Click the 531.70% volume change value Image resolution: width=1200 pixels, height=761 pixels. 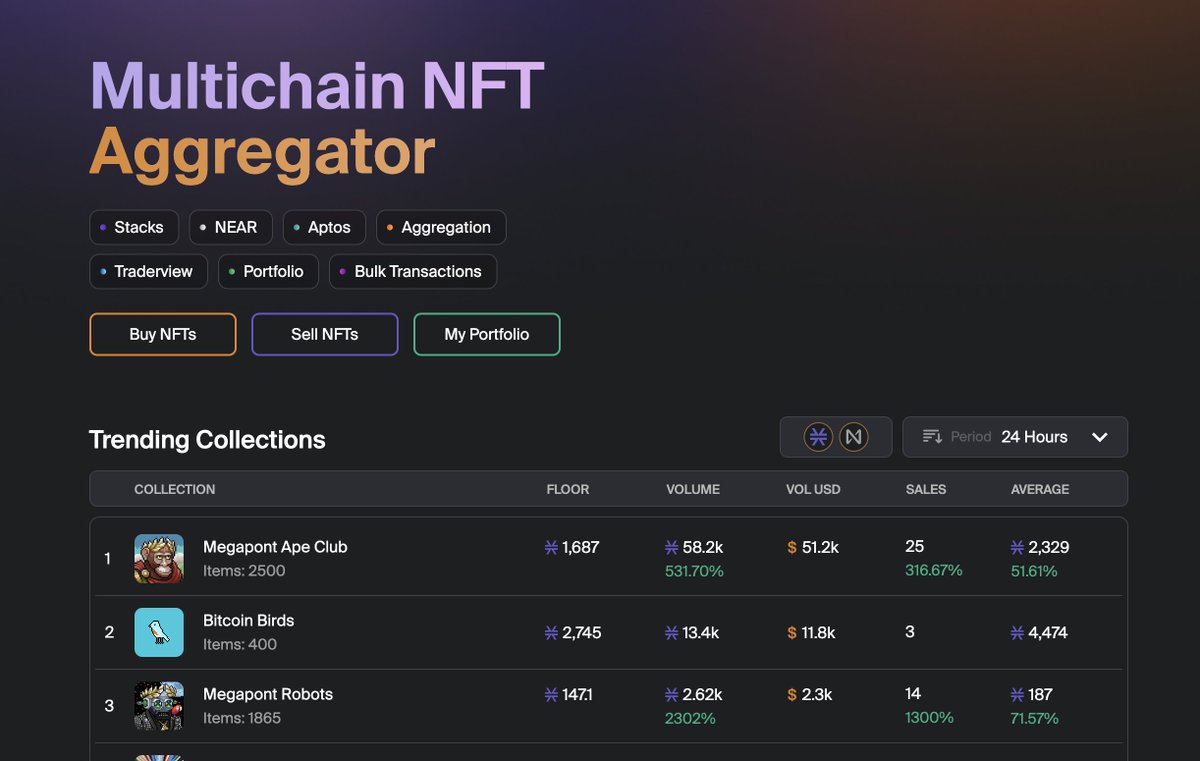click(694, 571)
